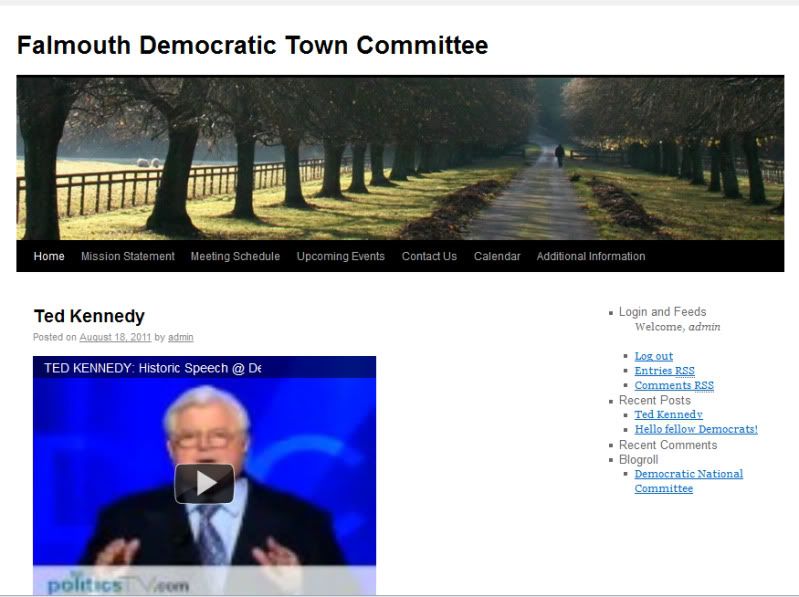Screen dimensions: 799x597
Task: Visit the Democratic National Committee blogroll link
Action: [x=688, y=481]
